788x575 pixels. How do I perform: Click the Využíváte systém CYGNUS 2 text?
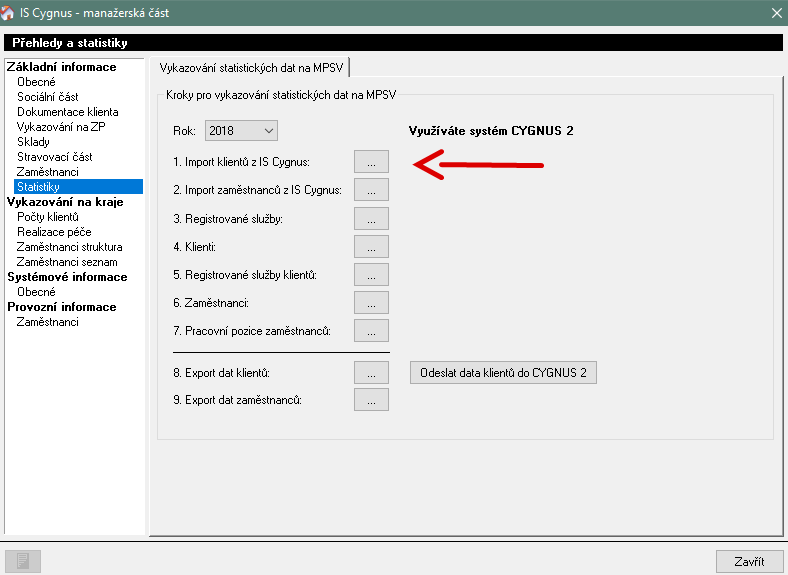click(491, 131)
